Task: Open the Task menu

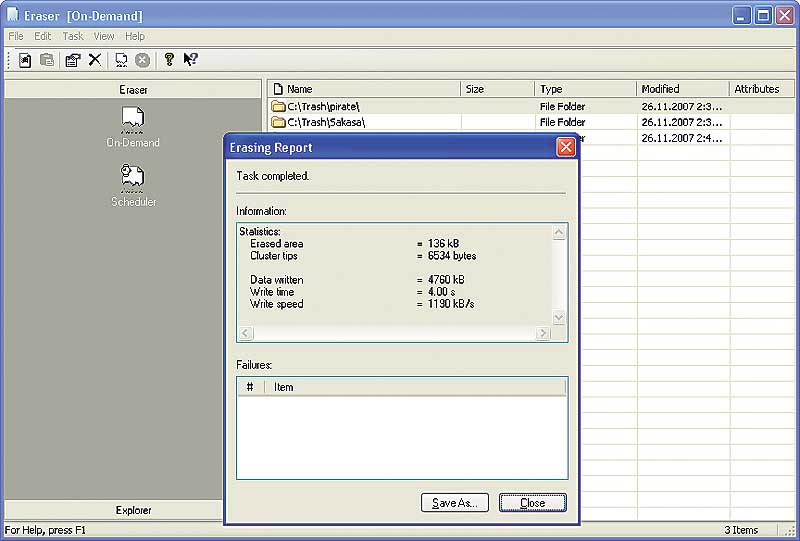Action: [73, 36]
